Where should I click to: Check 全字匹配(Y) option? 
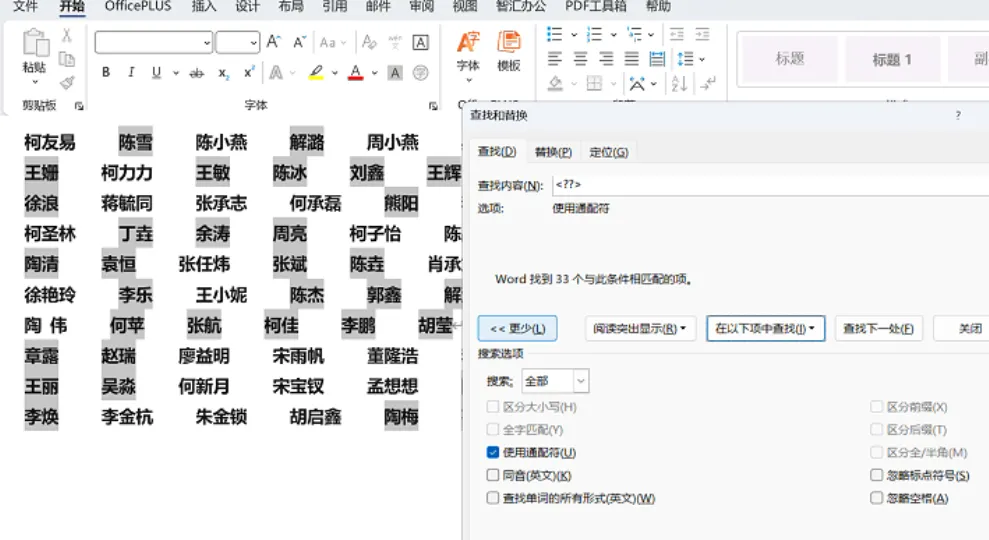click(493, 430)
